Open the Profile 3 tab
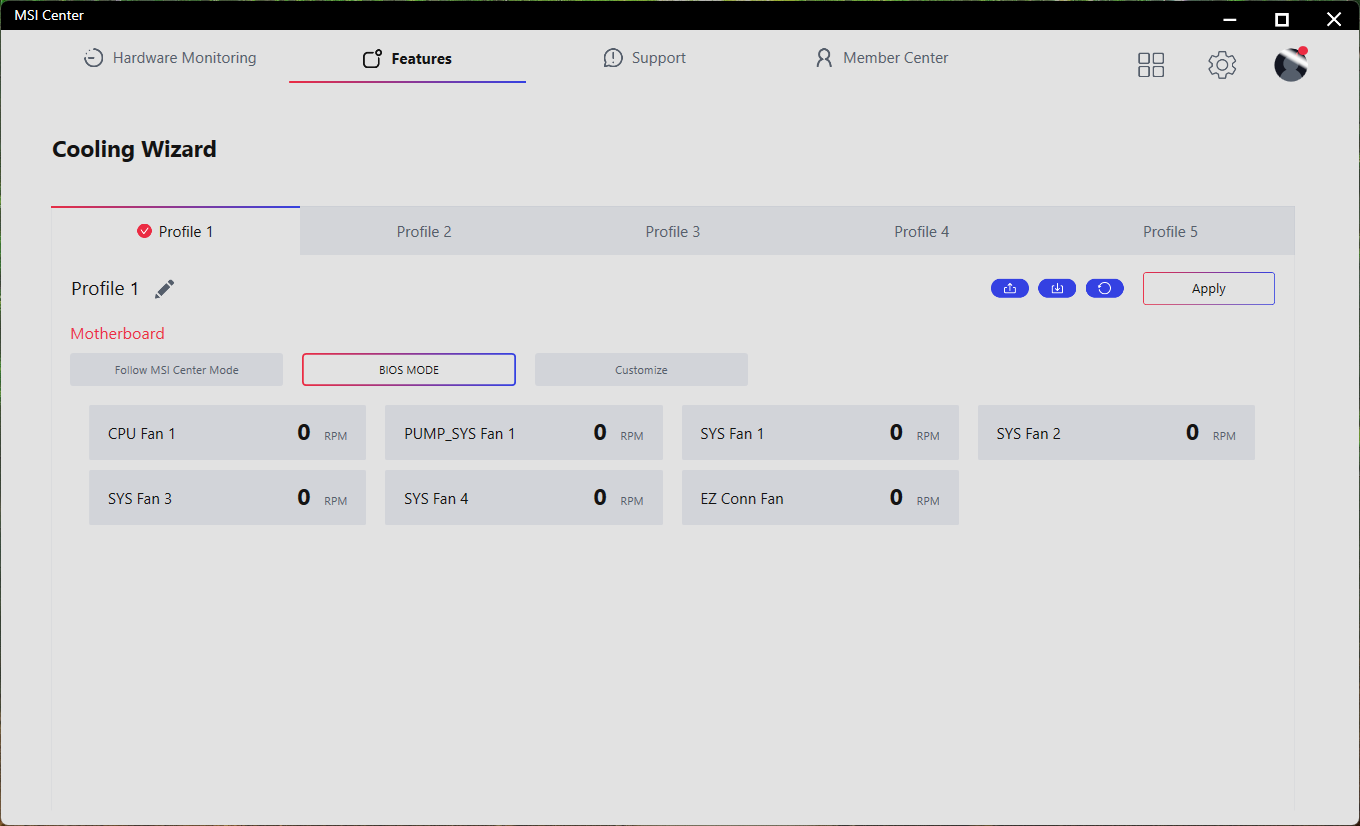The width and height of the screenshot is (1360, 826). pyautogui.click(x=673, y=231)
